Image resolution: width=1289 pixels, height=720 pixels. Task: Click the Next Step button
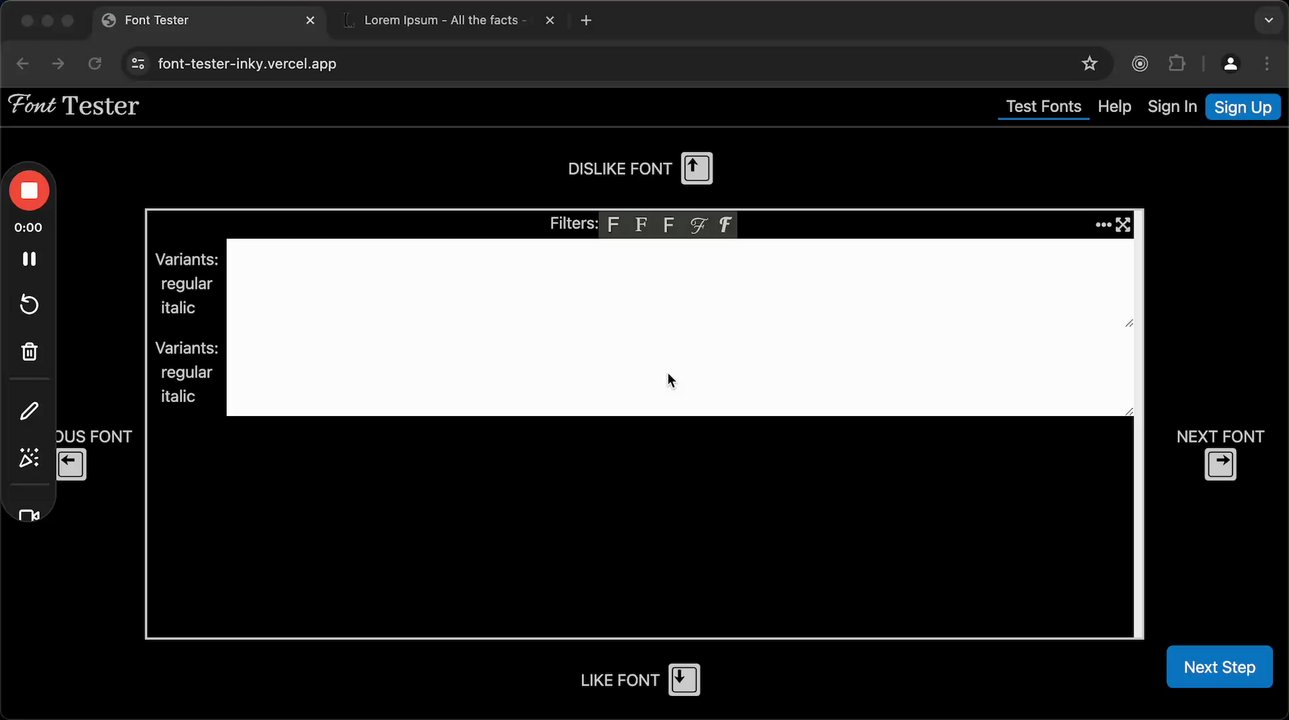pos(1219,667)
